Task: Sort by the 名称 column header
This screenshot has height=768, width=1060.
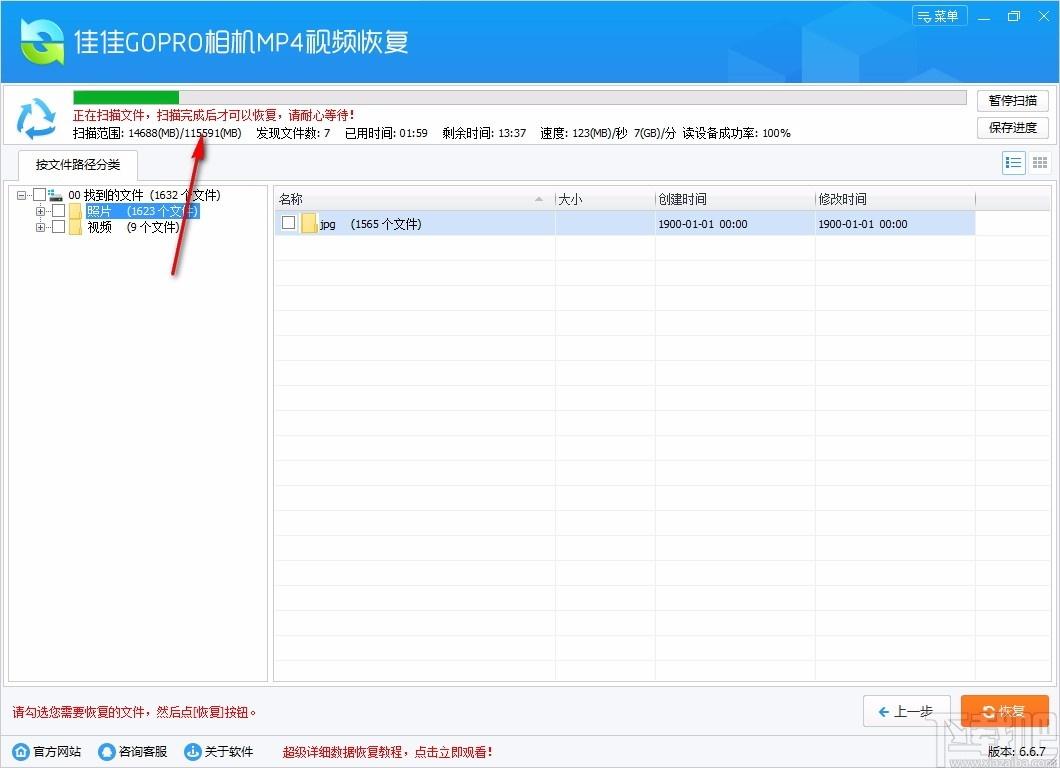Action: (414, 199)
